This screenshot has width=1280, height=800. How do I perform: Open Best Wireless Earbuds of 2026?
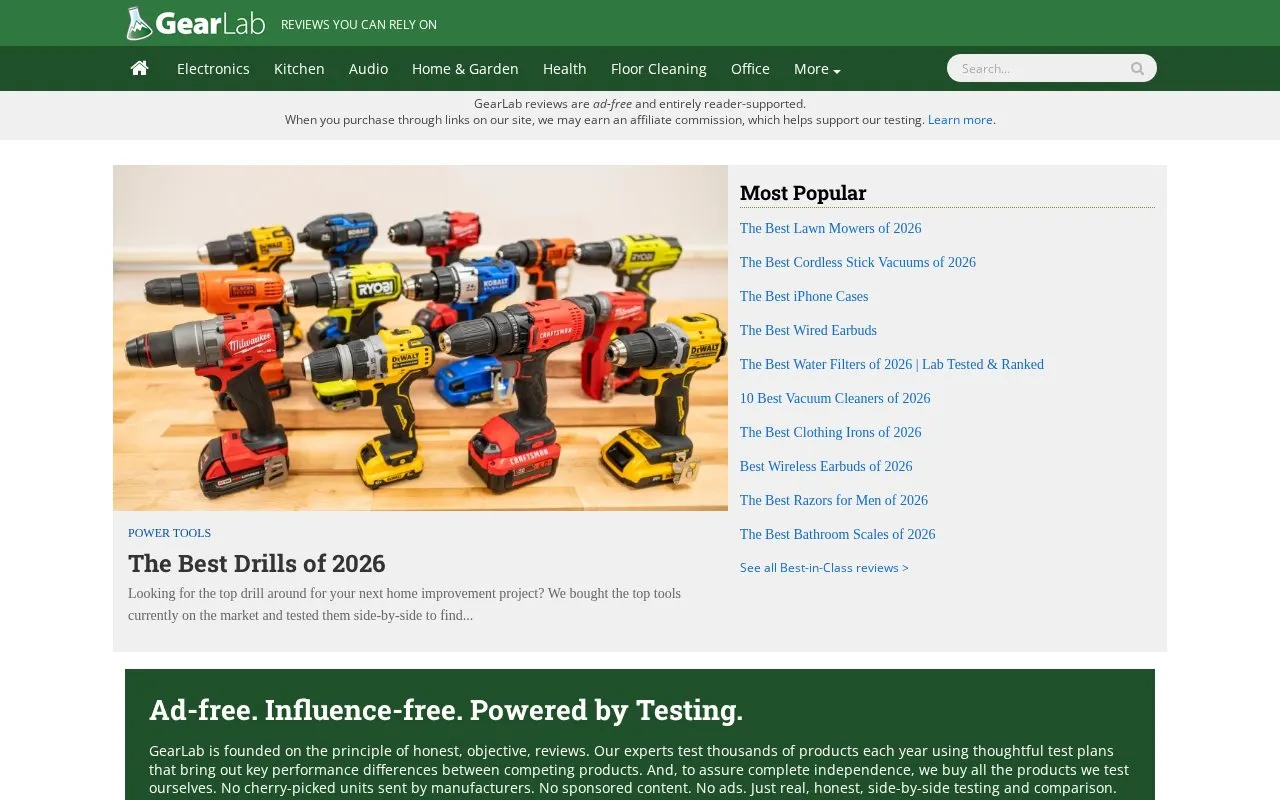[x=826, y=466]
